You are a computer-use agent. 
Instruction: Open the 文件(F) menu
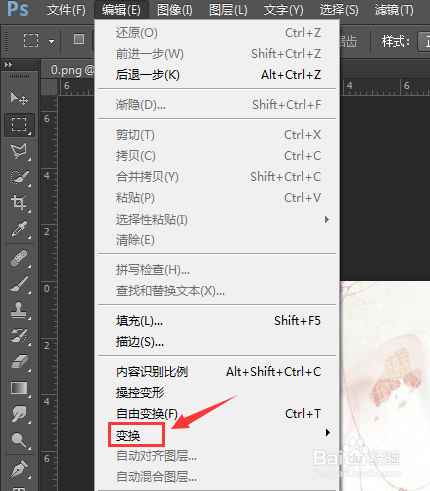point(66,10)
